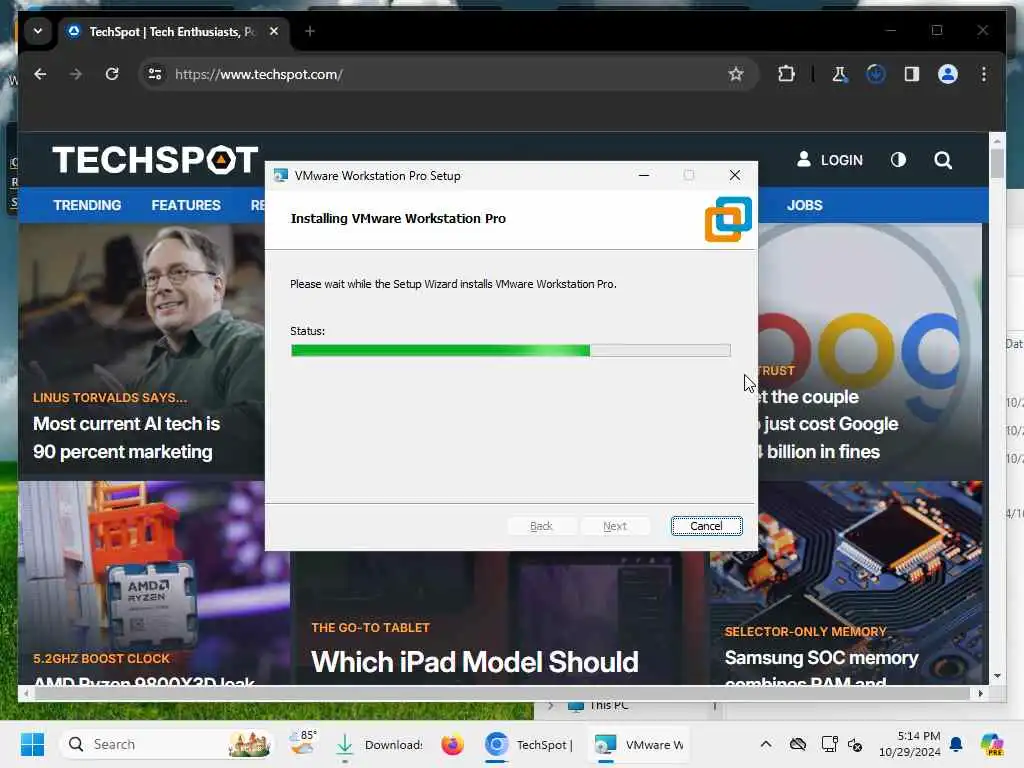
Task: Open Chrome three-dot menu
Action: (984, 74)
